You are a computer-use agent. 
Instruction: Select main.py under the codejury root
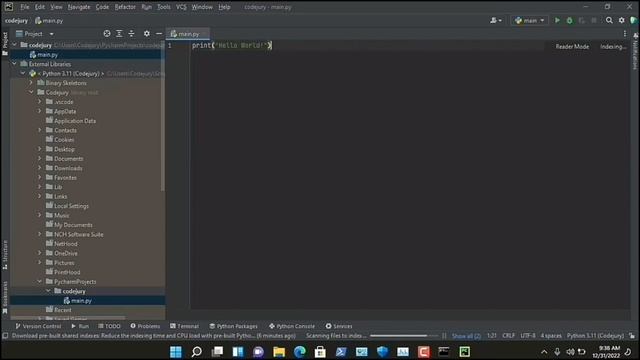[47, 54]
